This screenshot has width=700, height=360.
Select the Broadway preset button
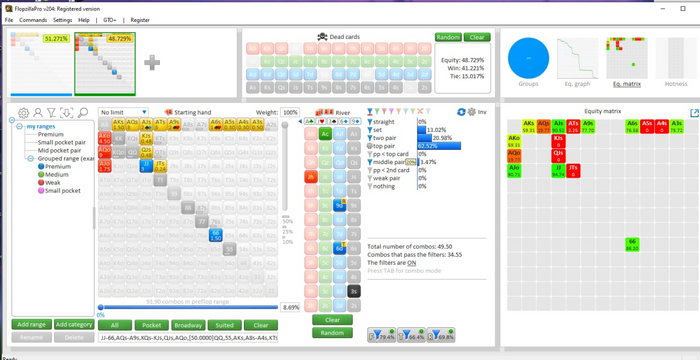click(188, 325)
